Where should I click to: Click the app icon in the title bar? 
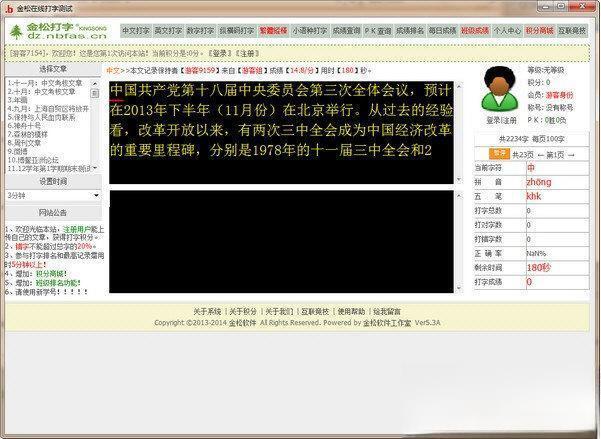[x=9, y=9]
